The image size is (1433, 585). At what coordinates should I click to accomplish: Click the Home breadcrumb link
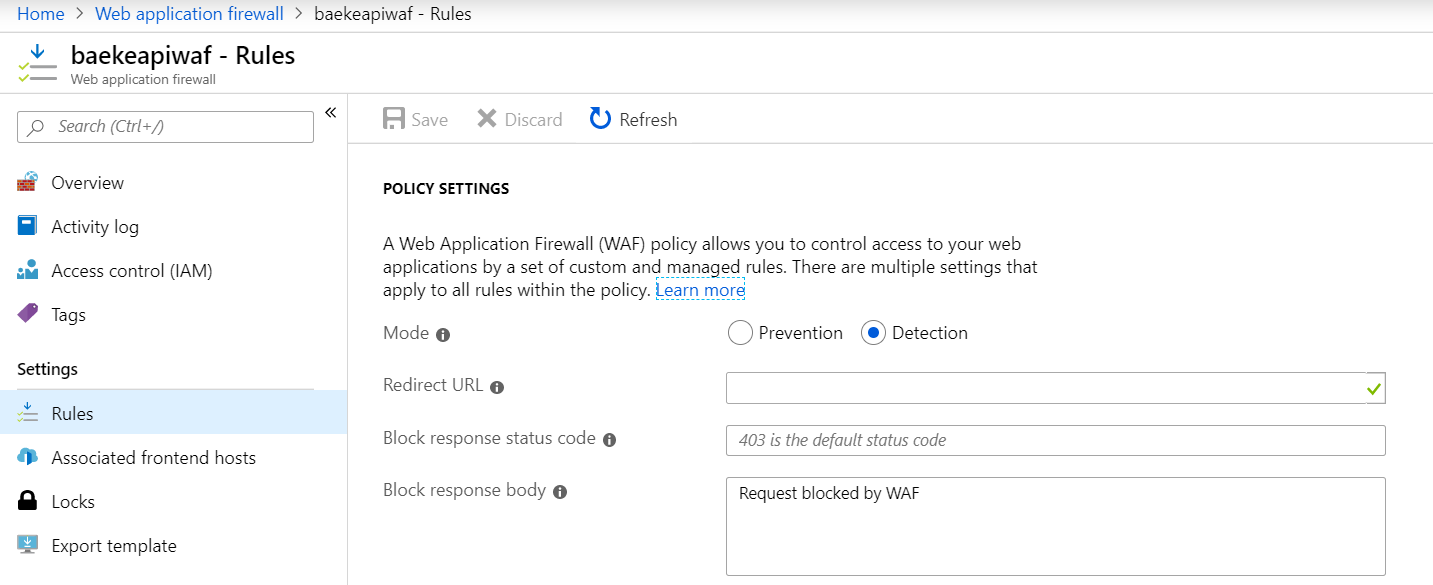pyautogui.click(x=41, y=14)
